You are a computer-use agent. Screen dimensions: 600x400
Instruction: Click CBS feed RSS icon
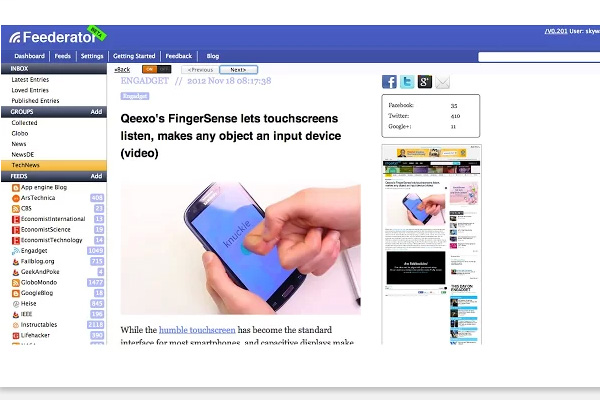click(x=16, y=209)
